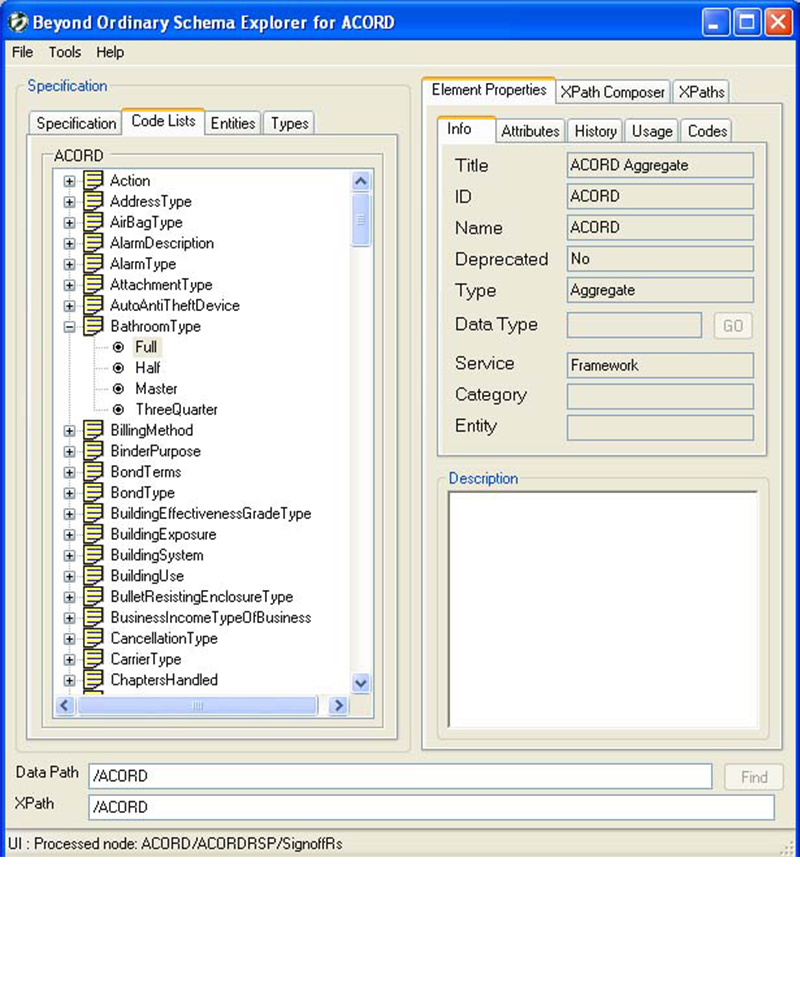Click the GO button beside Data Type
The width and height of the screenshot is (800, 1000).
pyautogui.click(x=732, y=326)
